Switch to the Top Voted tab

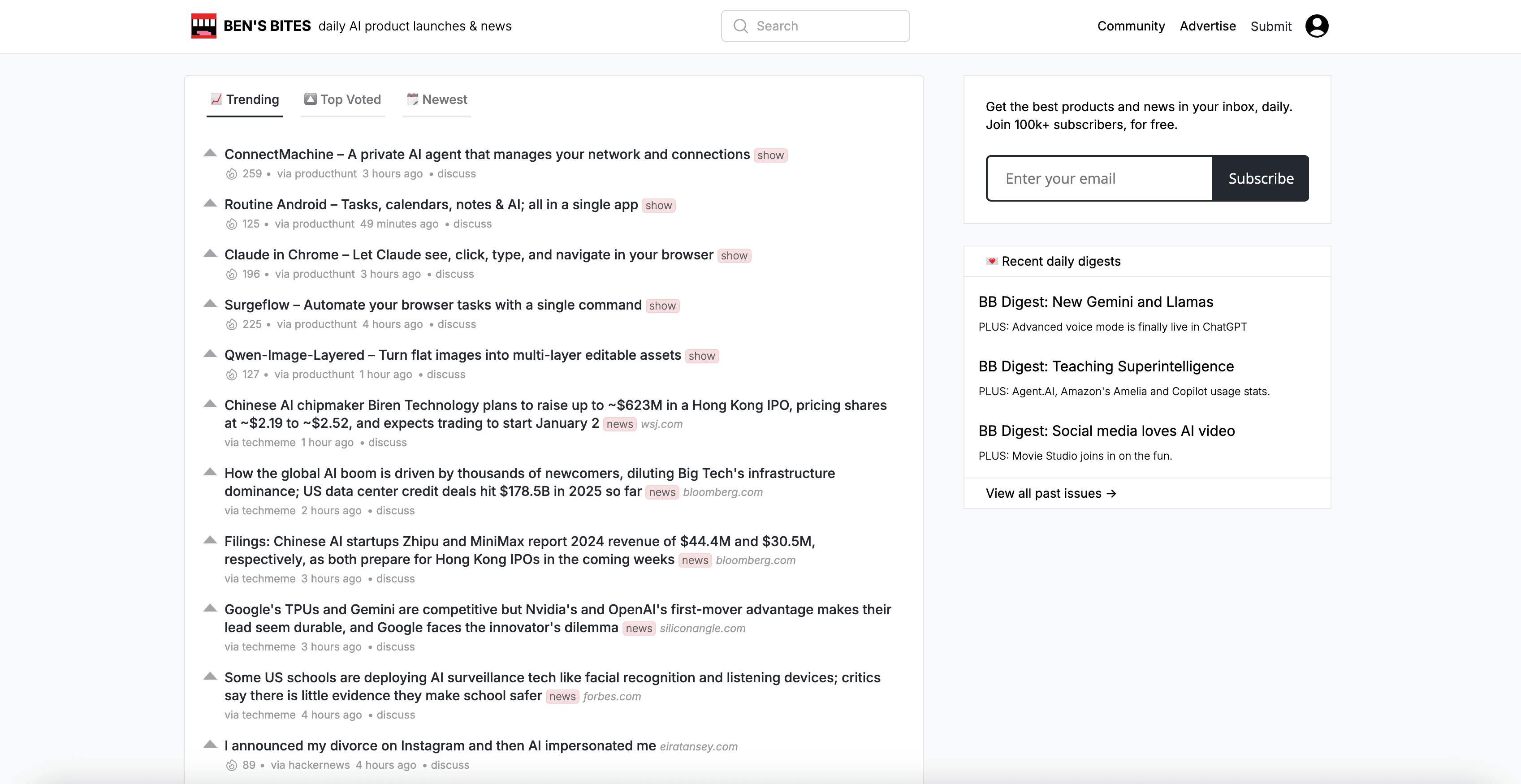342,100
